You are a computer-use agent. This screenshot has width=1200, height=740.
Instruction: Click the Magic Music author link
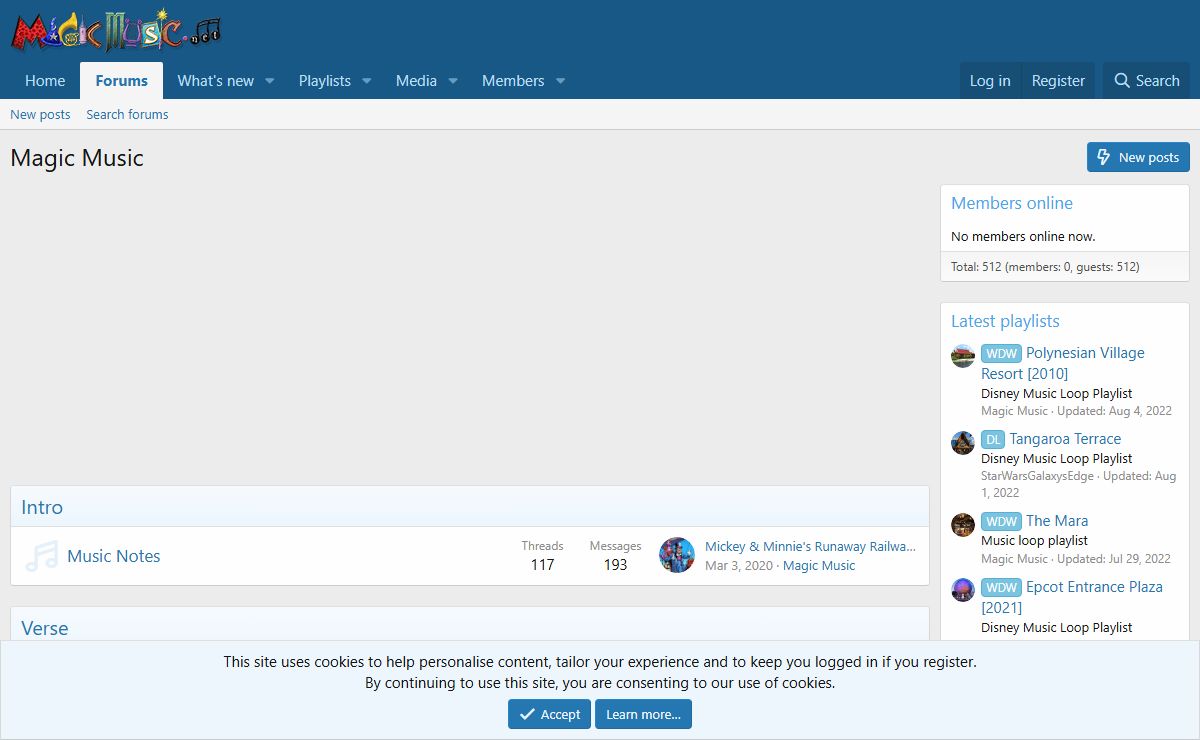pyautogui.click(x=819, y=565)
